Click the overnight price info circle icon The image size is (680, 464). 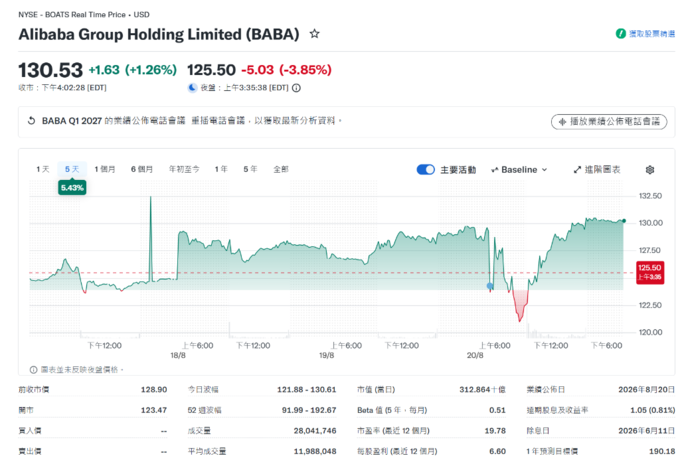(x=296, y=88)
